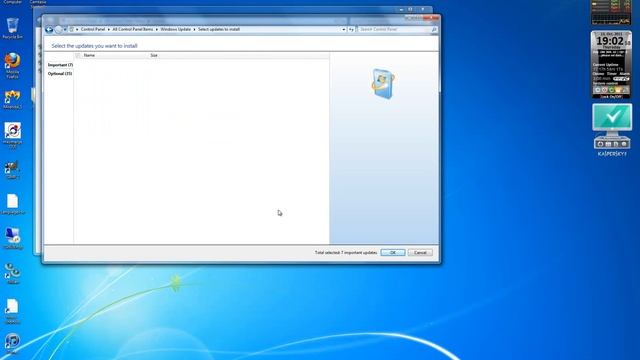Click the CPU meter gadget at top
This screenshot has height=360, width=640.
click(611, 12)
